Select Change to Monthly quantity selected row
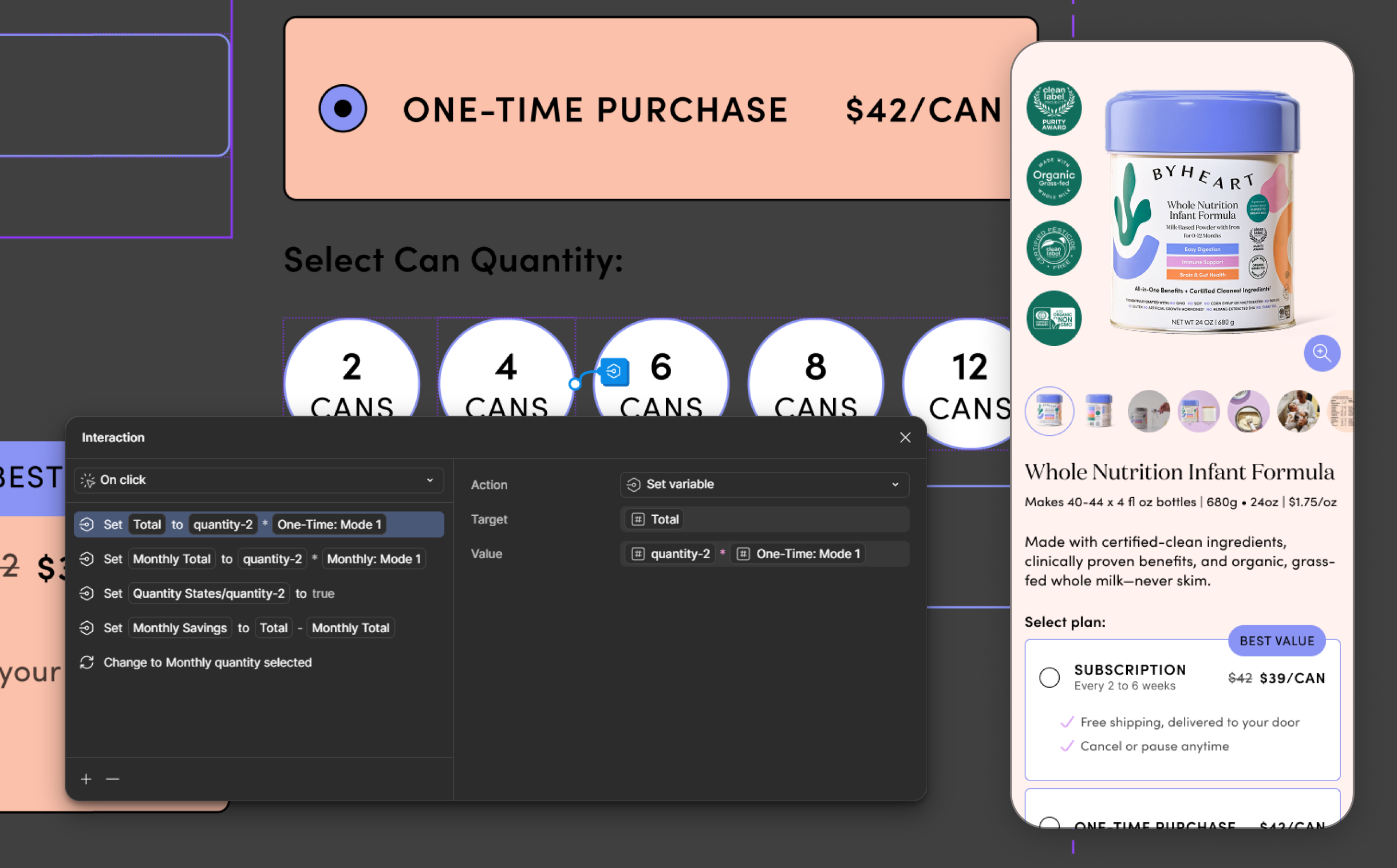 [x=207, y=662]
